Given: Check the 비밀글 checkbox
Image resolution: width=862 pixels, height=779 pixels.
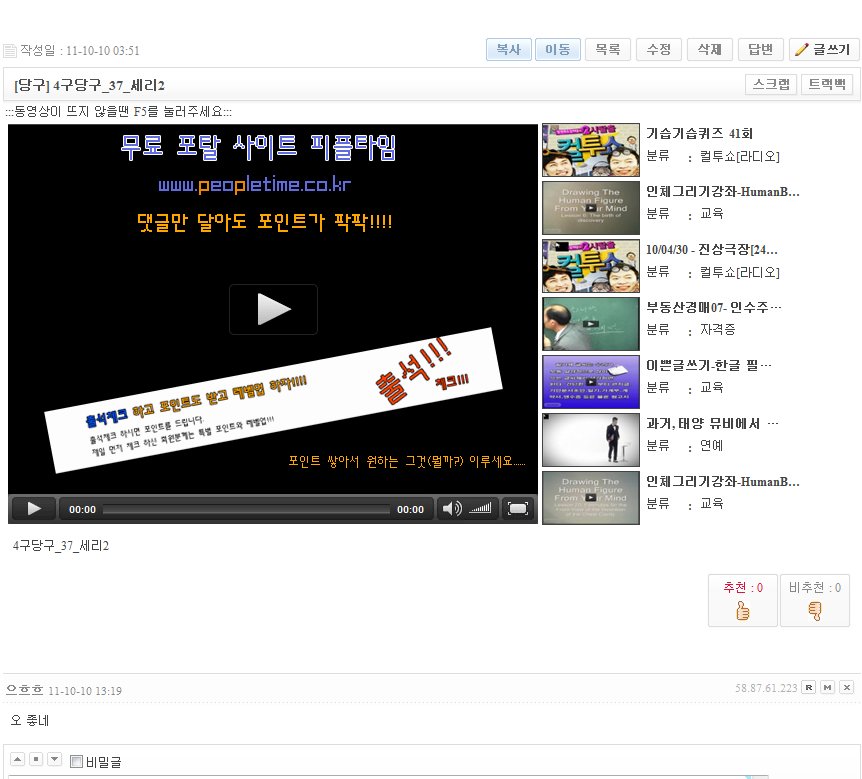Looking at the screenshot, I should click(x=77, y=762).
